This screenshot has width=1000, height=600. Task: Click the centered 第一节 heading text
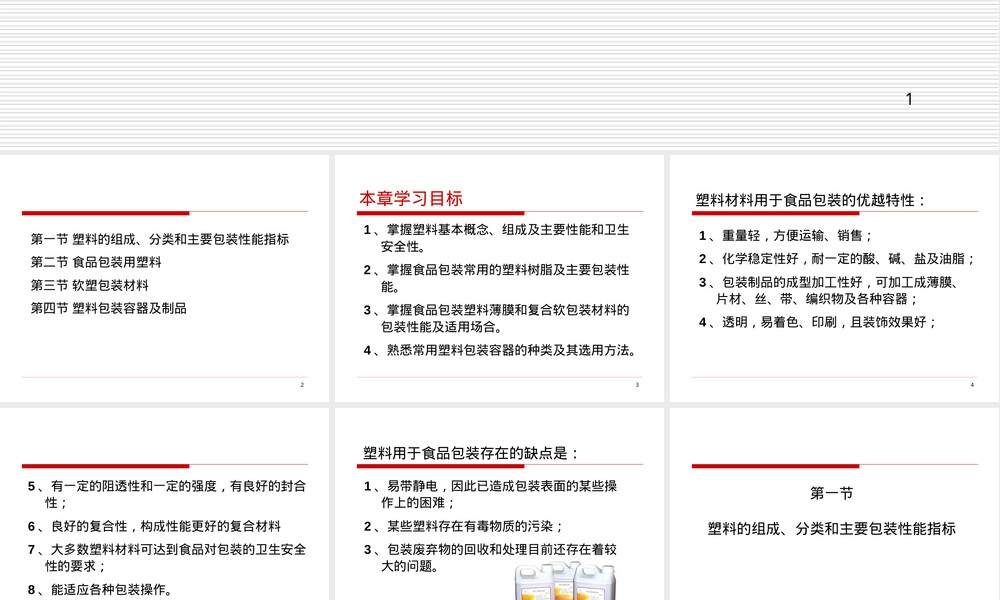832,494
